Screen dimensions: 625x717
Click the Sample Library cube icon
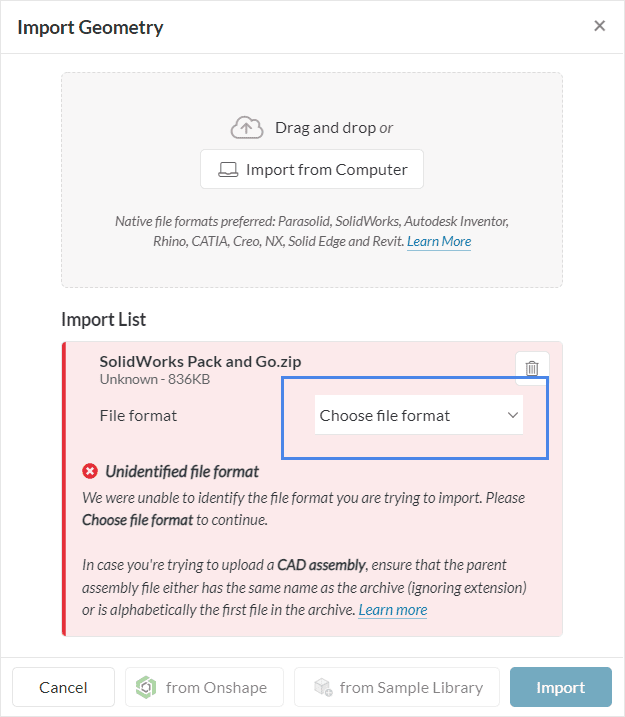point(322,687)
